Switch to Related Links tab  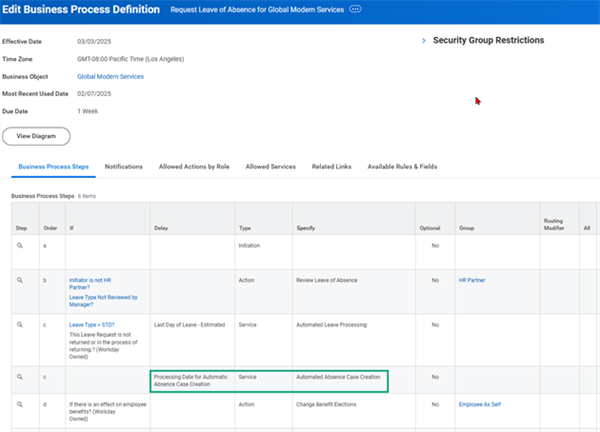click(x=331, y=167)
